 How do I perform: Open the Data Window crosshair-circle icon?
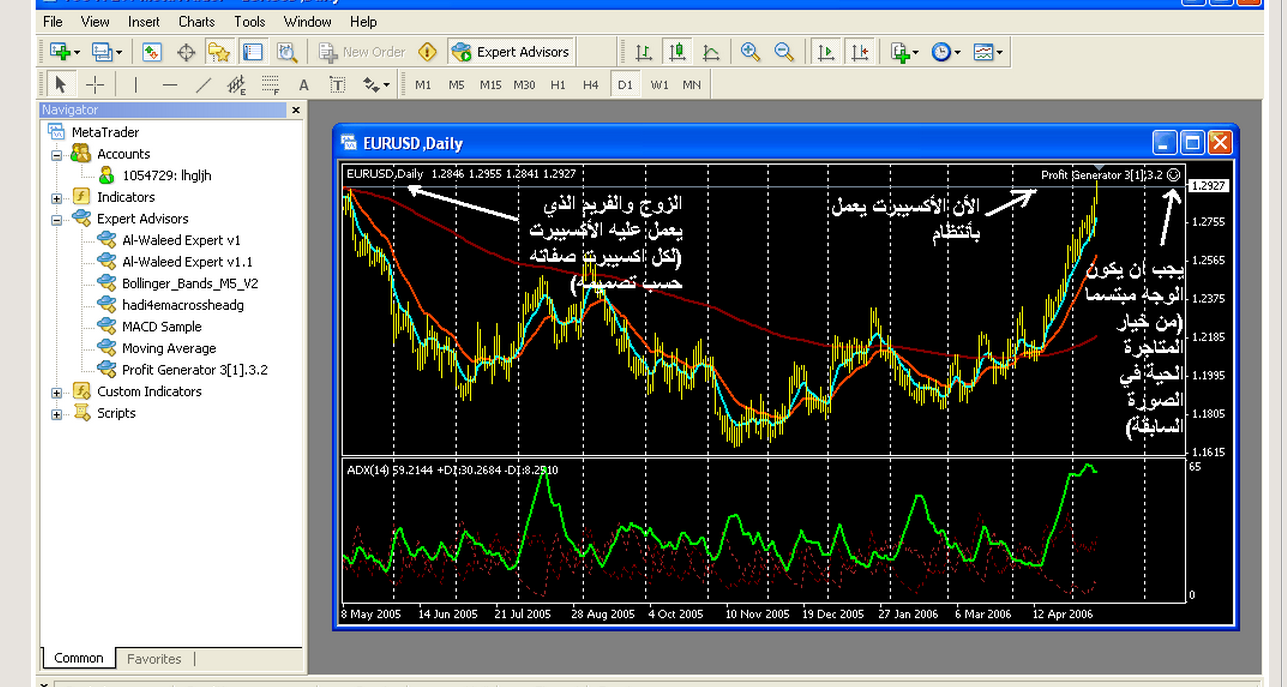[x=186, y=52]
